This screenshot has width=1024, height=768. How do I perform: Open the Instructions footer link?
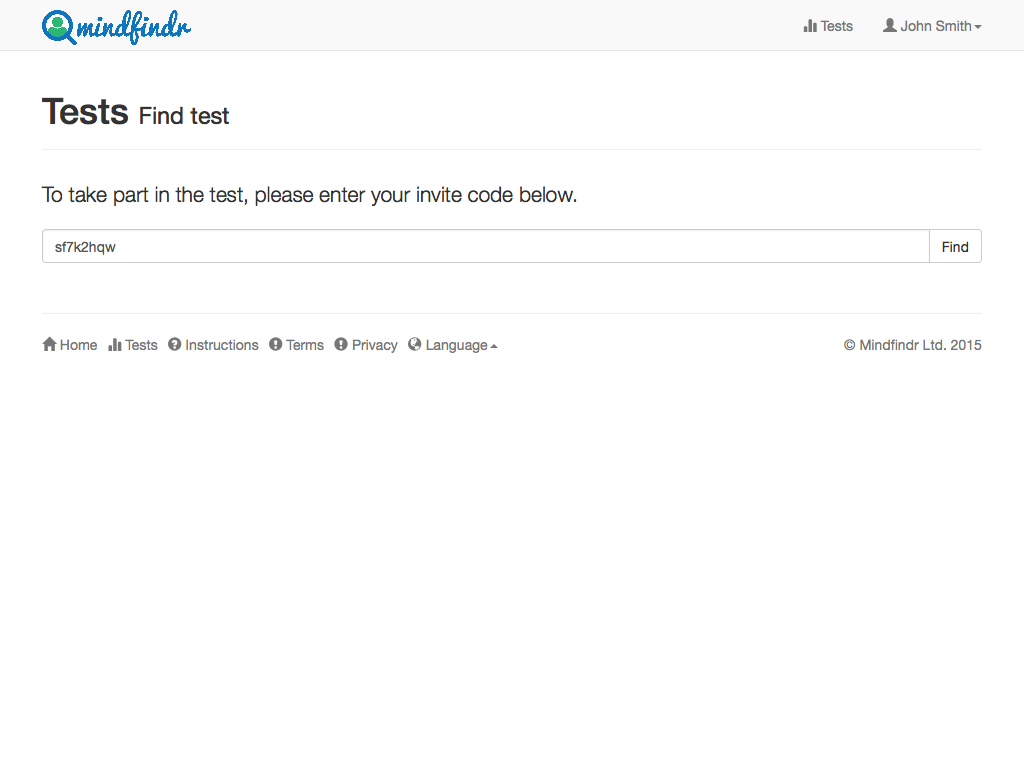tap(213, 345)
